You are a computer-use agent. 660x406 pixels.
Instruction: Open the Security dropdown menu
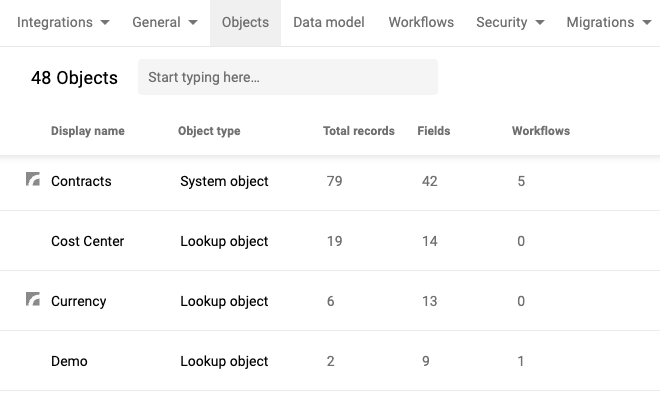pyautogui.click(x=510, y=22)
